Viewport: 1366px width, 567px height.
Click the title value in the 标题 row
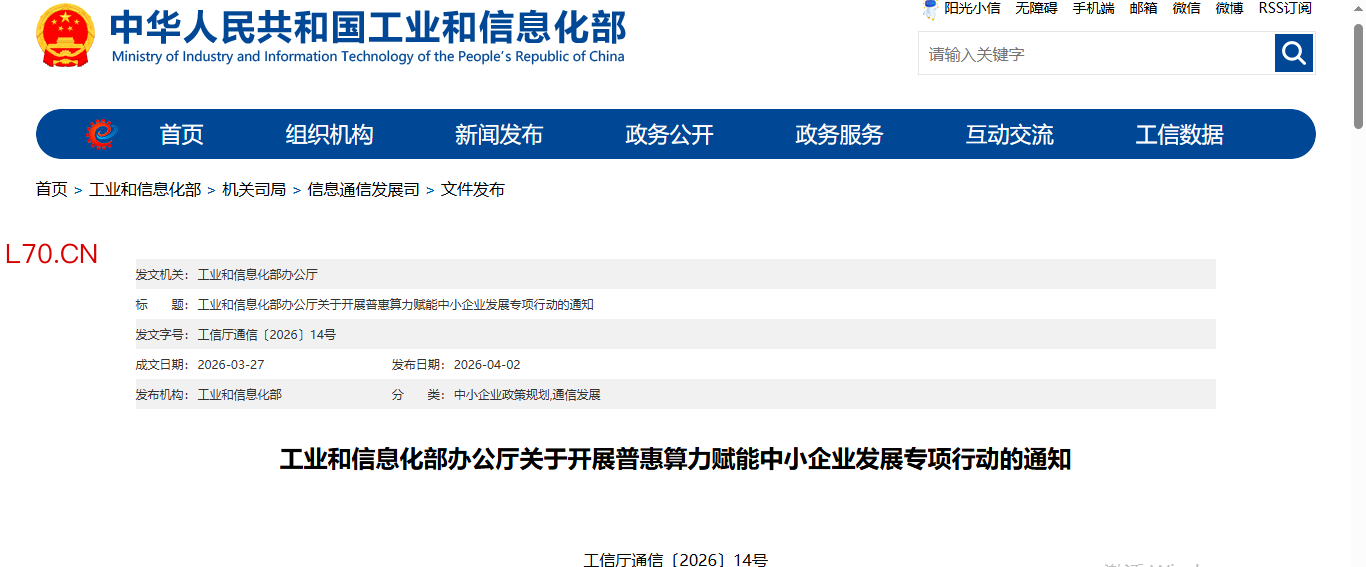pyautogui.click(x=396, y=304)
